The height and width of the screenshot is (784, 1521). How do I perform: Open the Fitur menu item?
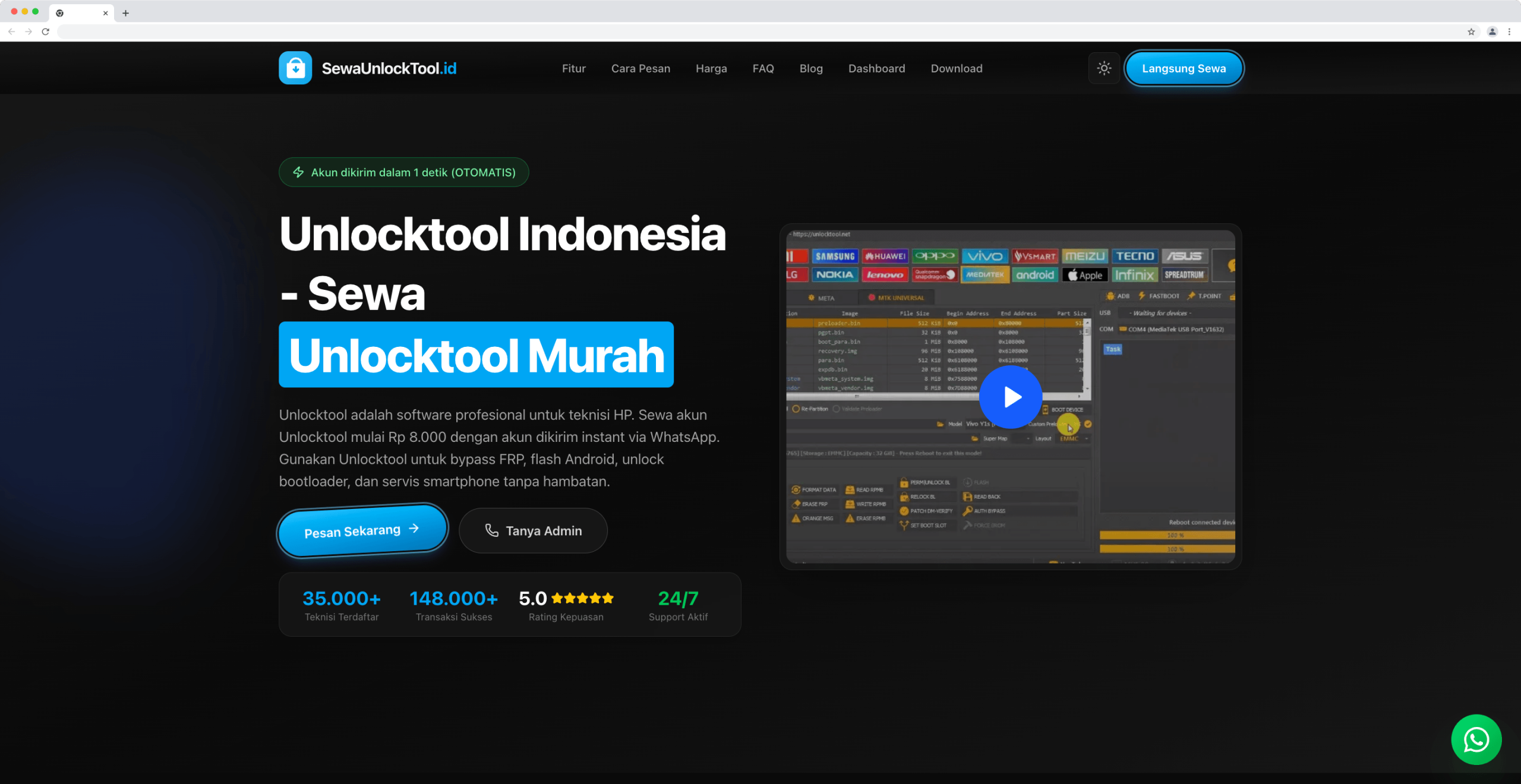573,68
